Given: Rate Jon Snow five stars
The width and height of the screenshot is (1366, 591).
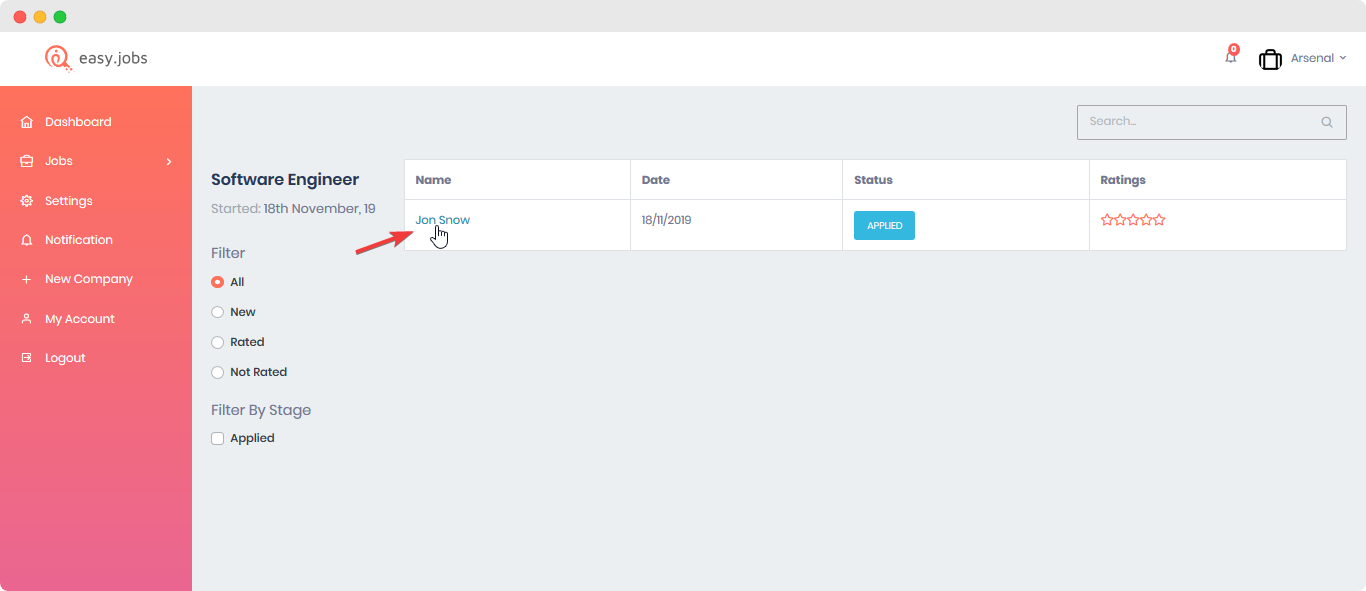Looking at the screenshot, I should (1159, 220).
